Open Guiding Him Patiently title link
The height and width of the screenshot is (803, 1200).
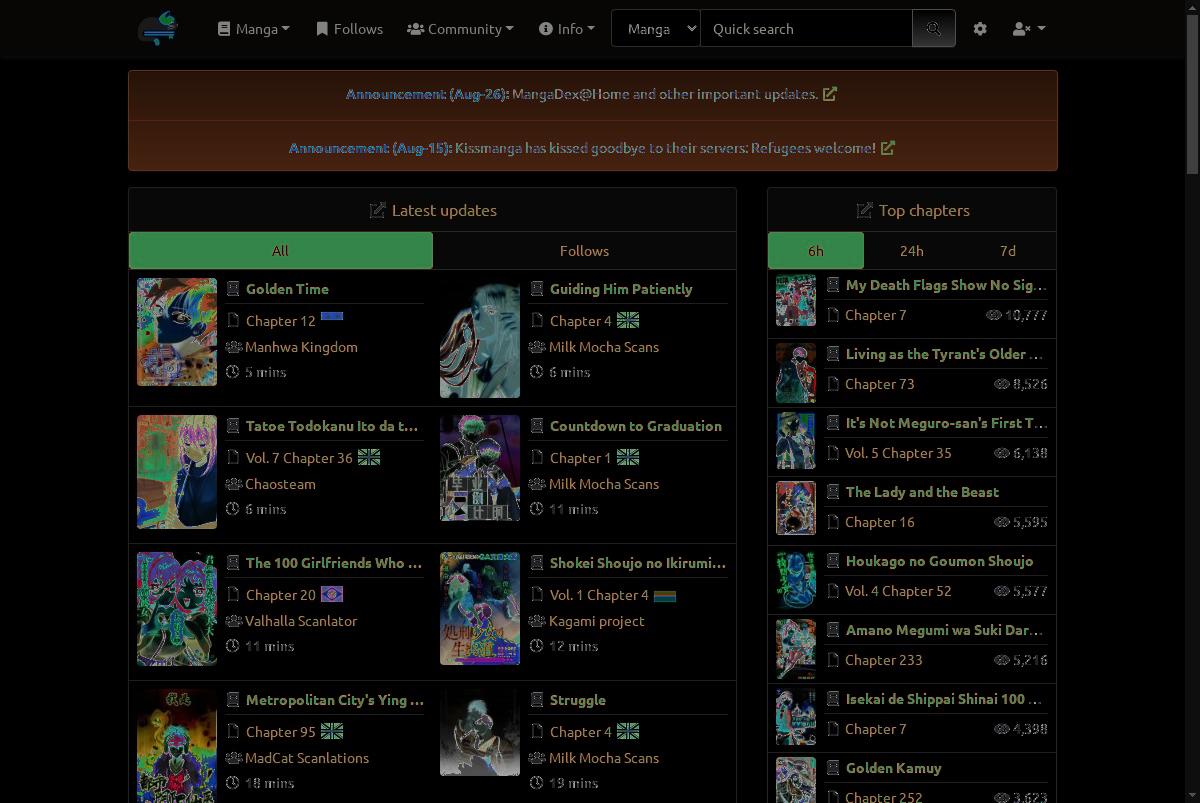tap(621, 289)
